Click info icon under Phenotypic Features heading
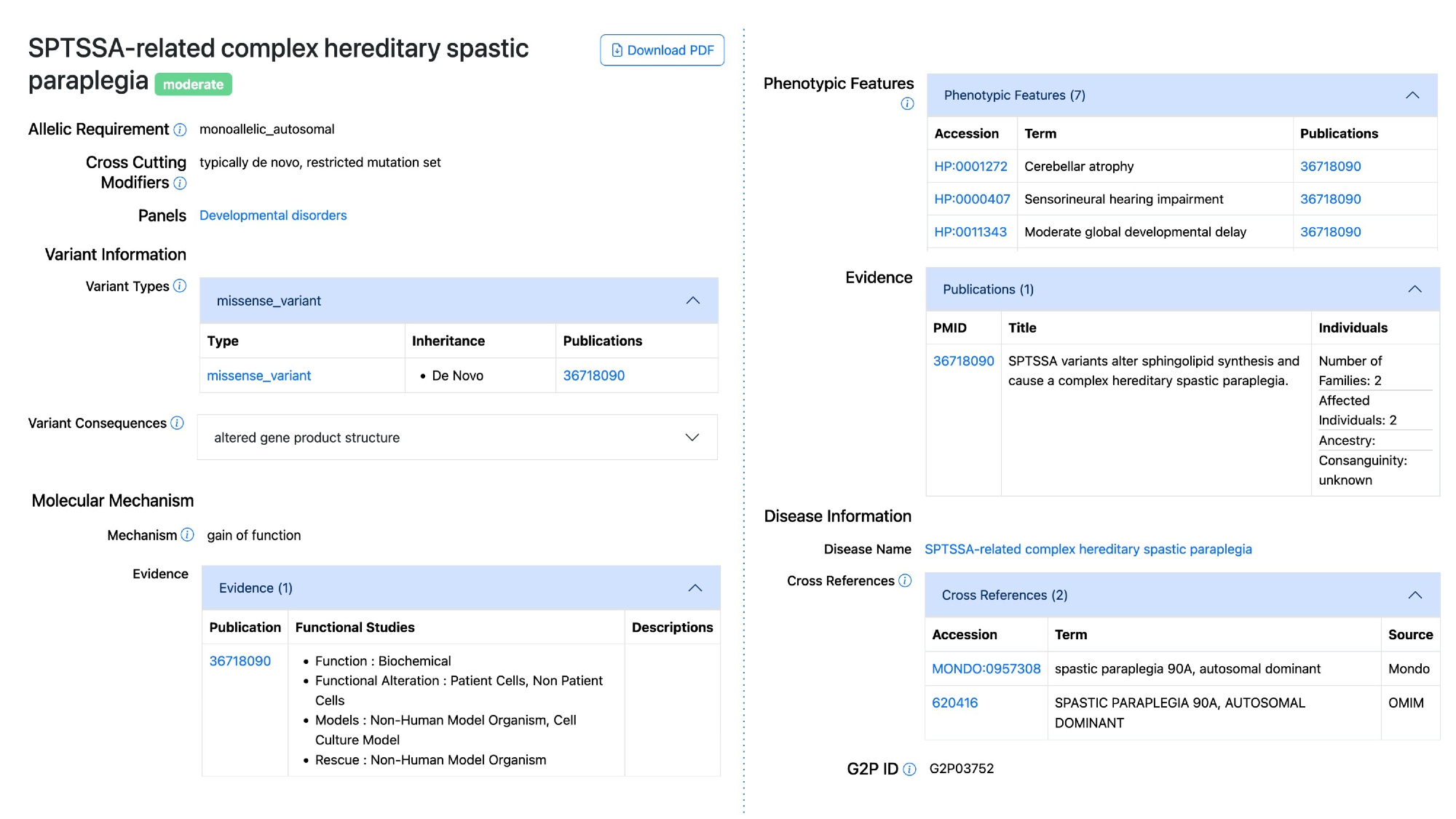Image resolution: width=1456 pixels, height=819 pixels. click(907, 103)
